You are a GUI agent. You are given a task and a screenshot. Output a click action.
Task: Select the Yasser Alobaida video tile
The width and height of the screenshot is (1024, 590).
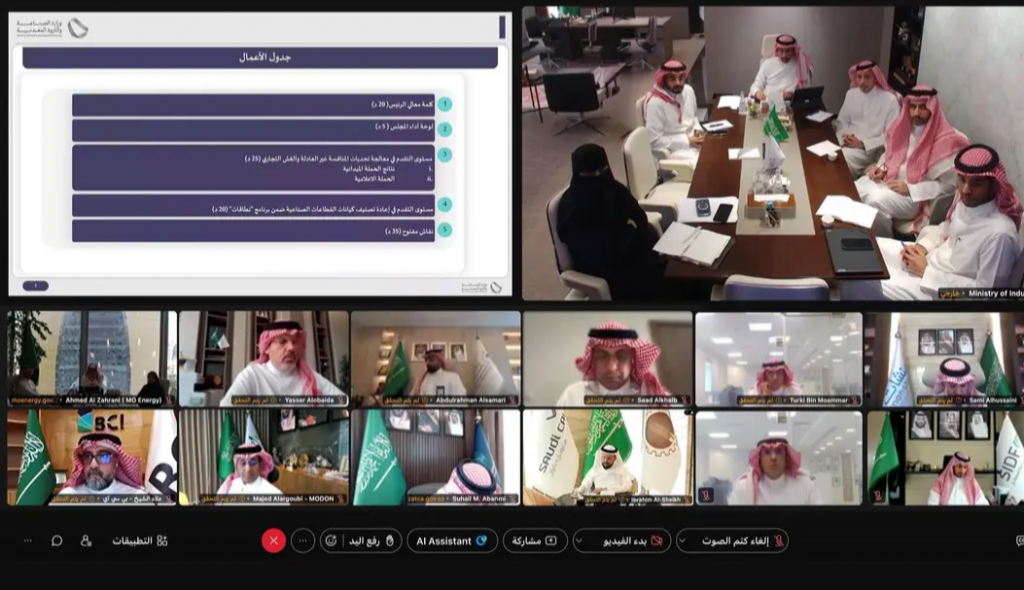[264, 358]
